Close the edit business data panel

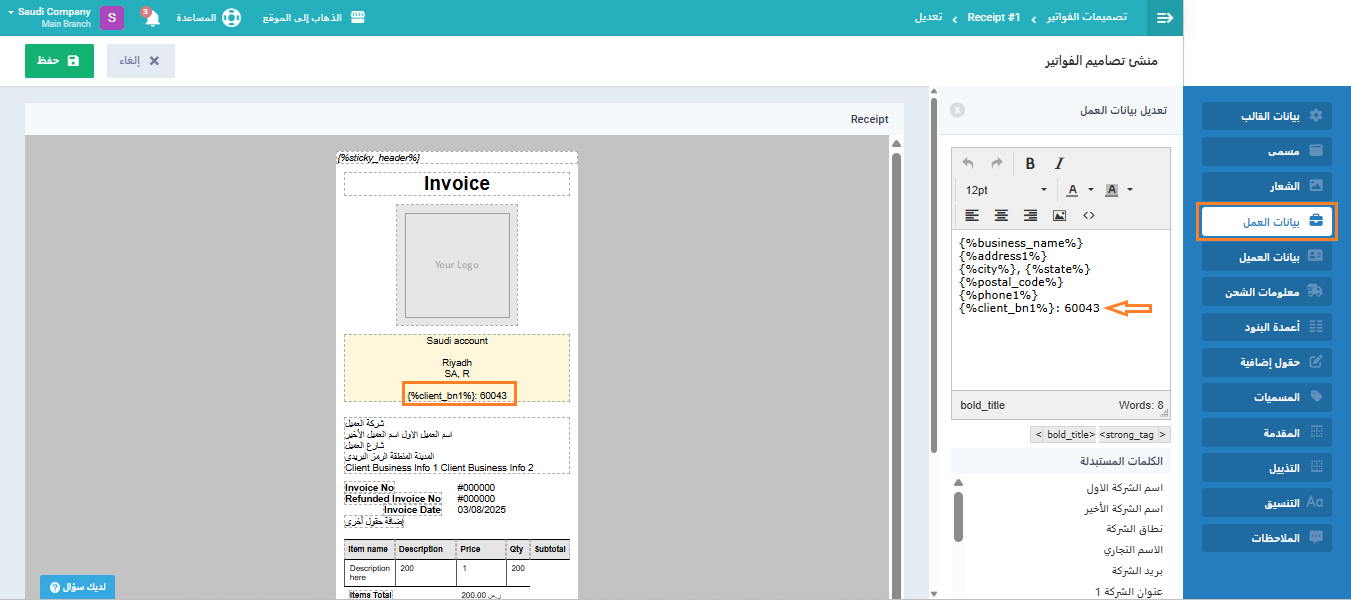click(x=957, y=110)
